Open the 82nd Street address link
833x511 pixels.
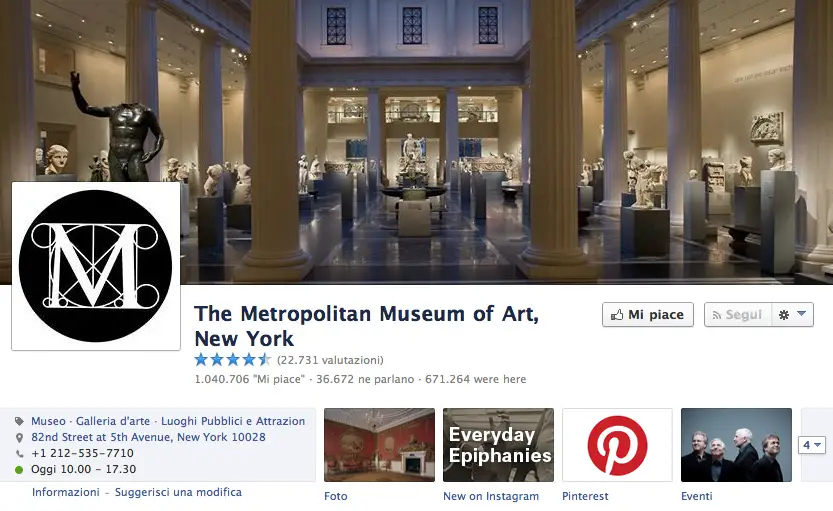[148, 437]
